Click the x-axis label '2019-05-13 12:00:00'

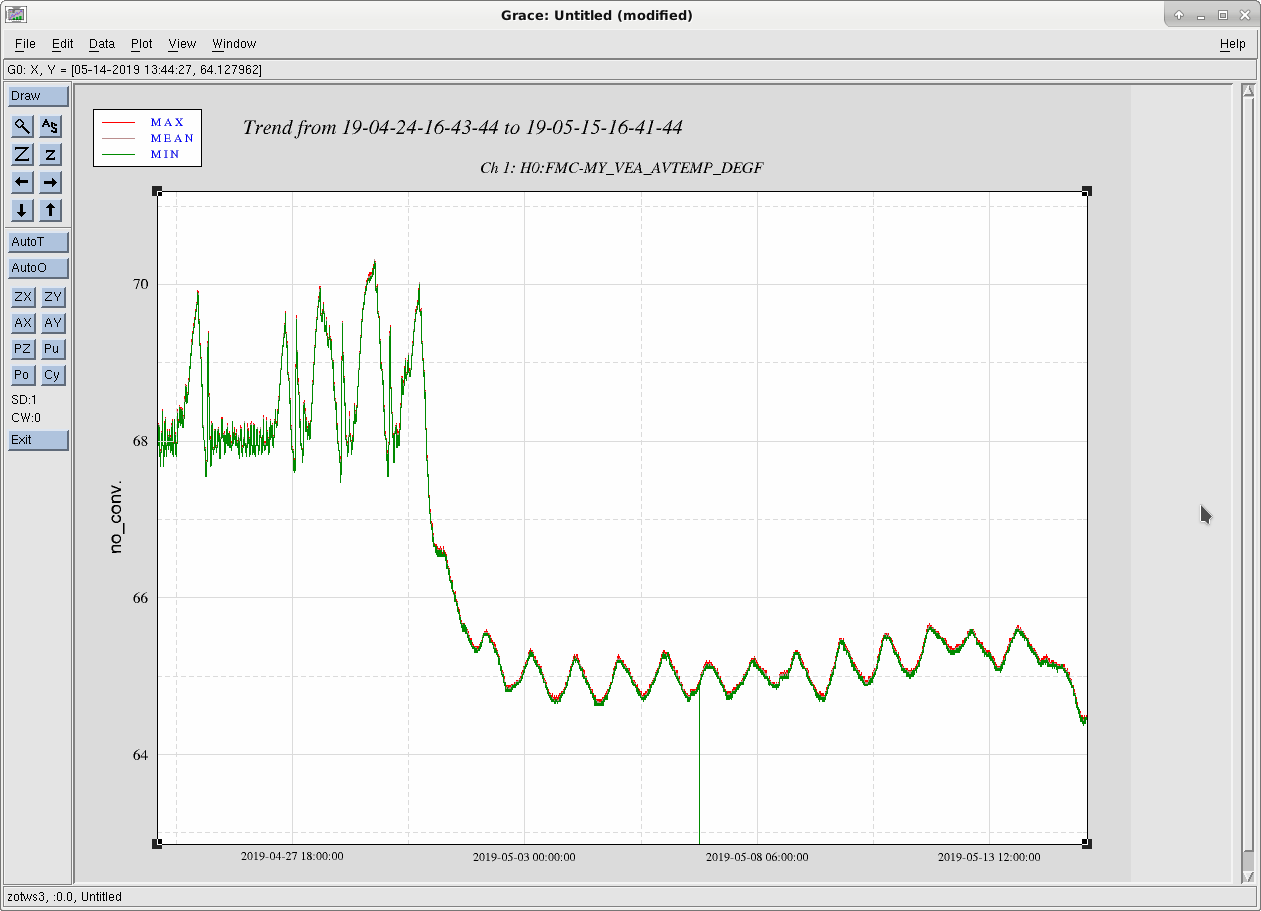click(989, 857)
